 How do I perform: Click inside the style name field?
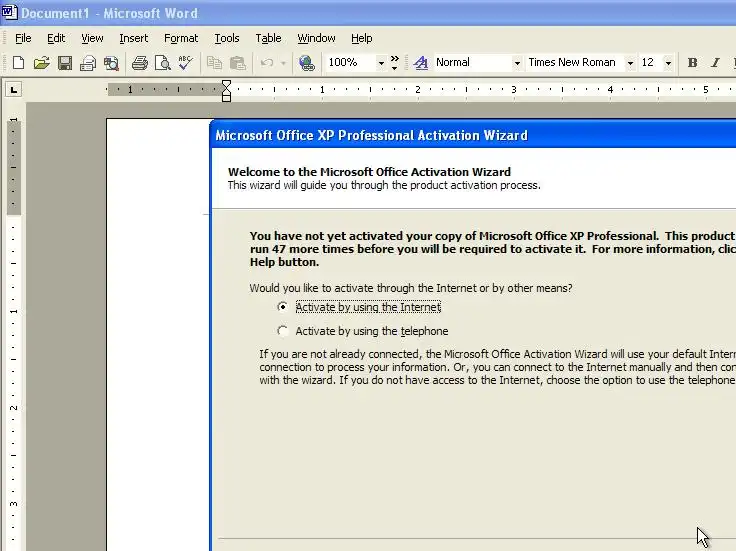click(472, 62)
